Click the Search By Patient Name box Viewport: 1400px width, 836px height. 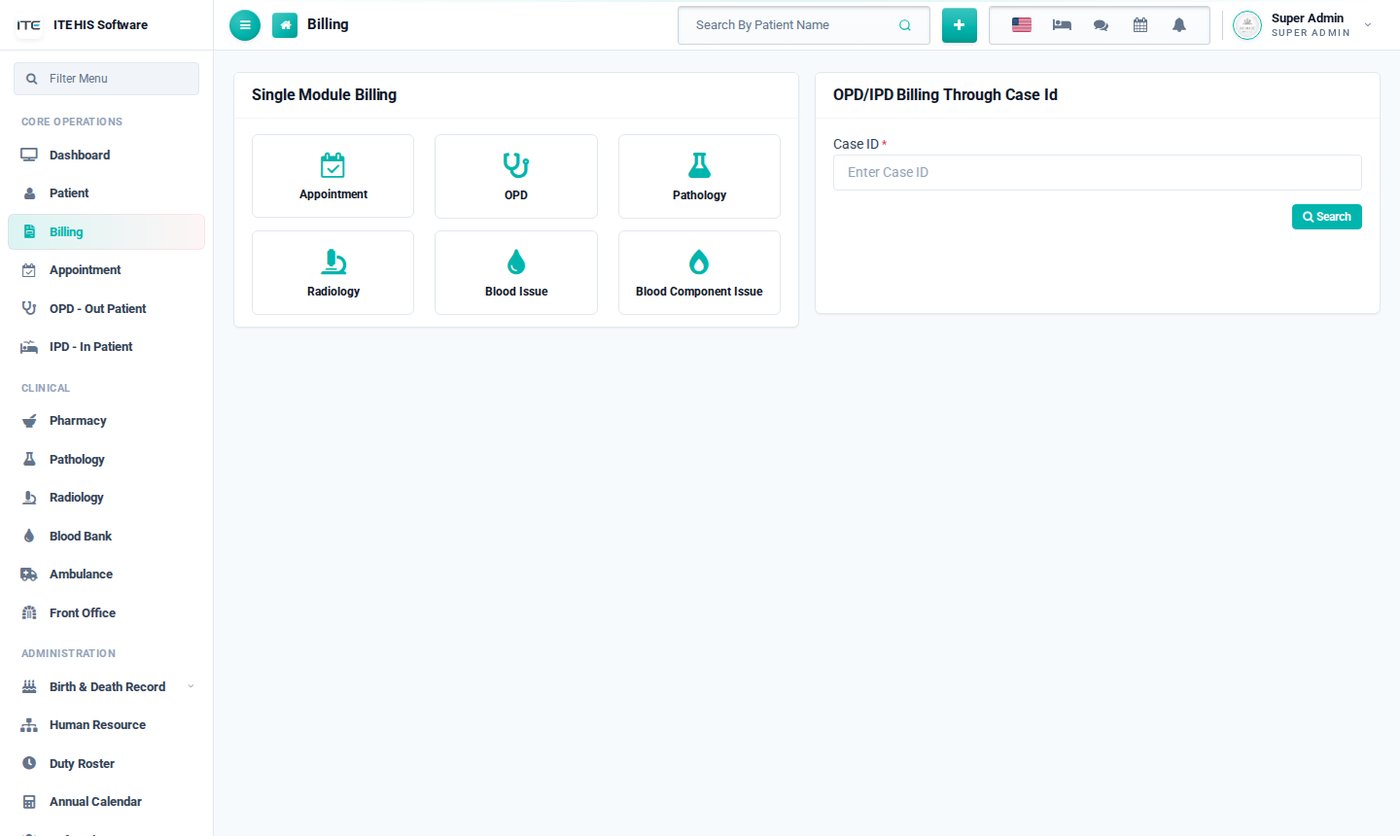point(804,25)
